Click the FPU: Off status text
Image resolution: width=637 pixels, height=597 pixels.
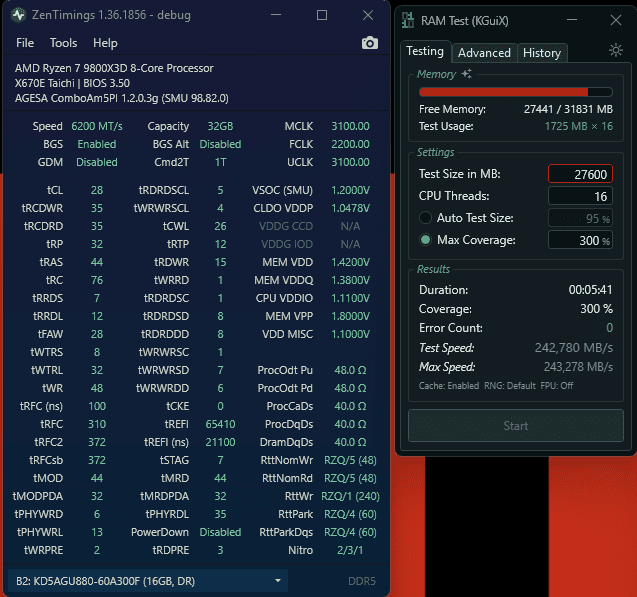coord(557,385)
